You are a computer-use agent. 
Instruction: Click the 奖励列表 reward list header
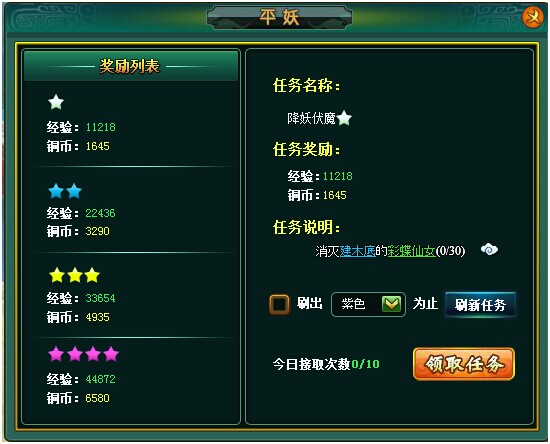pyautogui.click(x=130, y=66)
